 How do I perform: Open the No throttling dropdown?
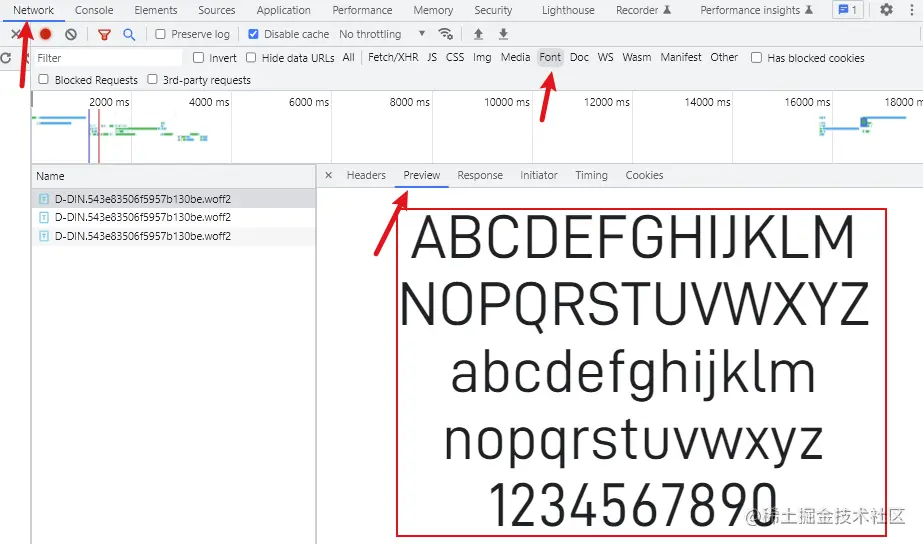tap(382, 34)
